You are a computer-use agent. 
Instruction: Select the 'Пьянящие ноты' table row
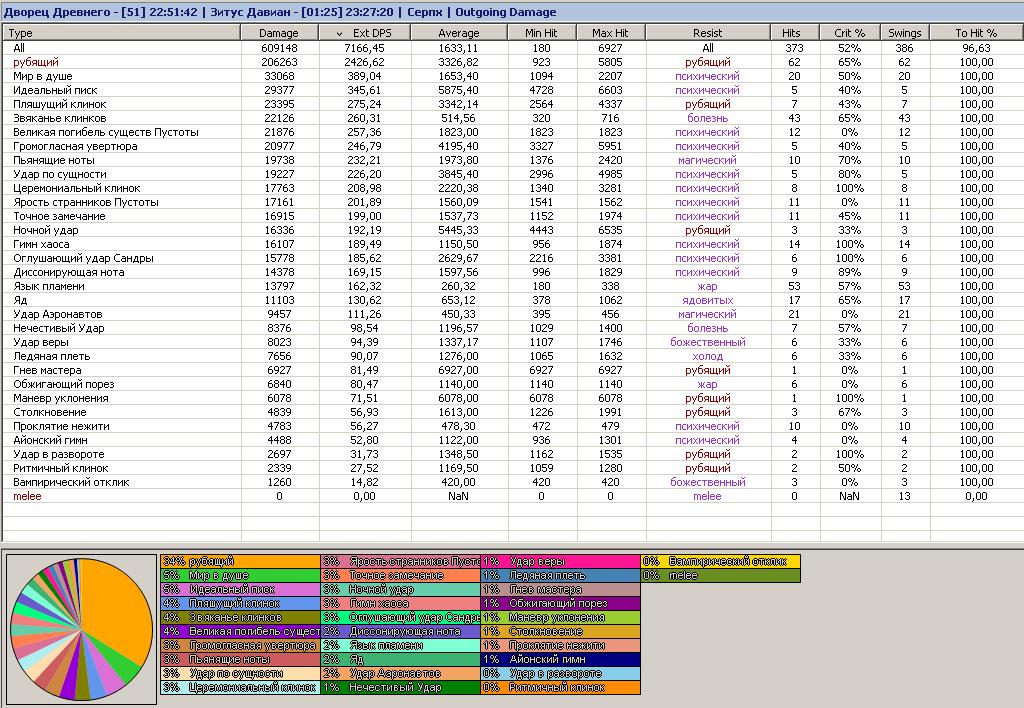[x=512, y=160]
